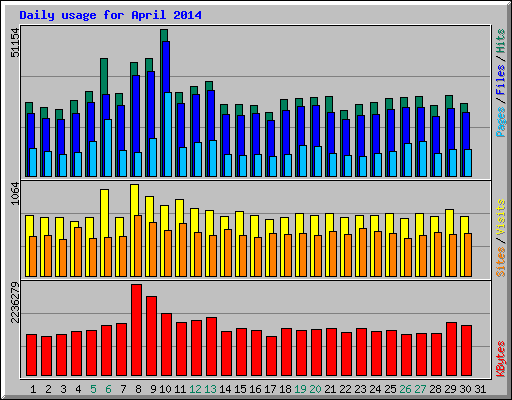Click the orange sites bar for day 8
Viewport: 512px width, 400px height.
(x=138, y=246)
